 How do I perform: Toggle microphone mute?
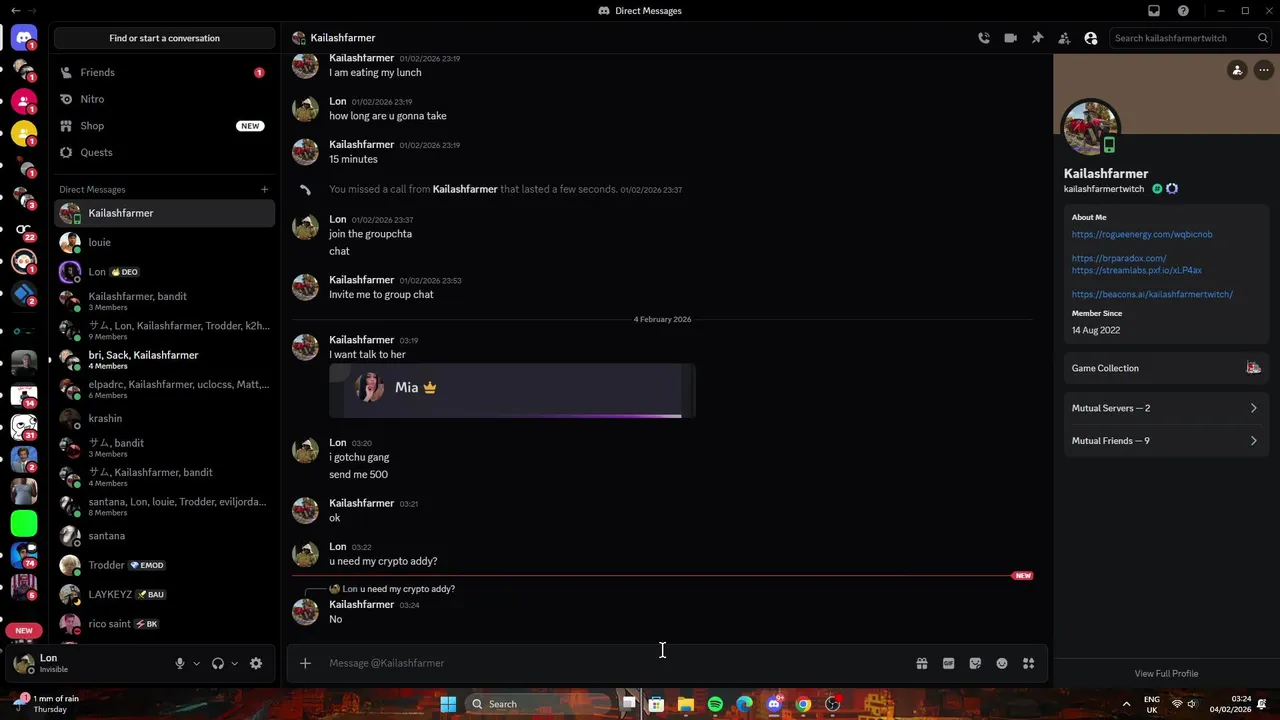coord(180,663)
